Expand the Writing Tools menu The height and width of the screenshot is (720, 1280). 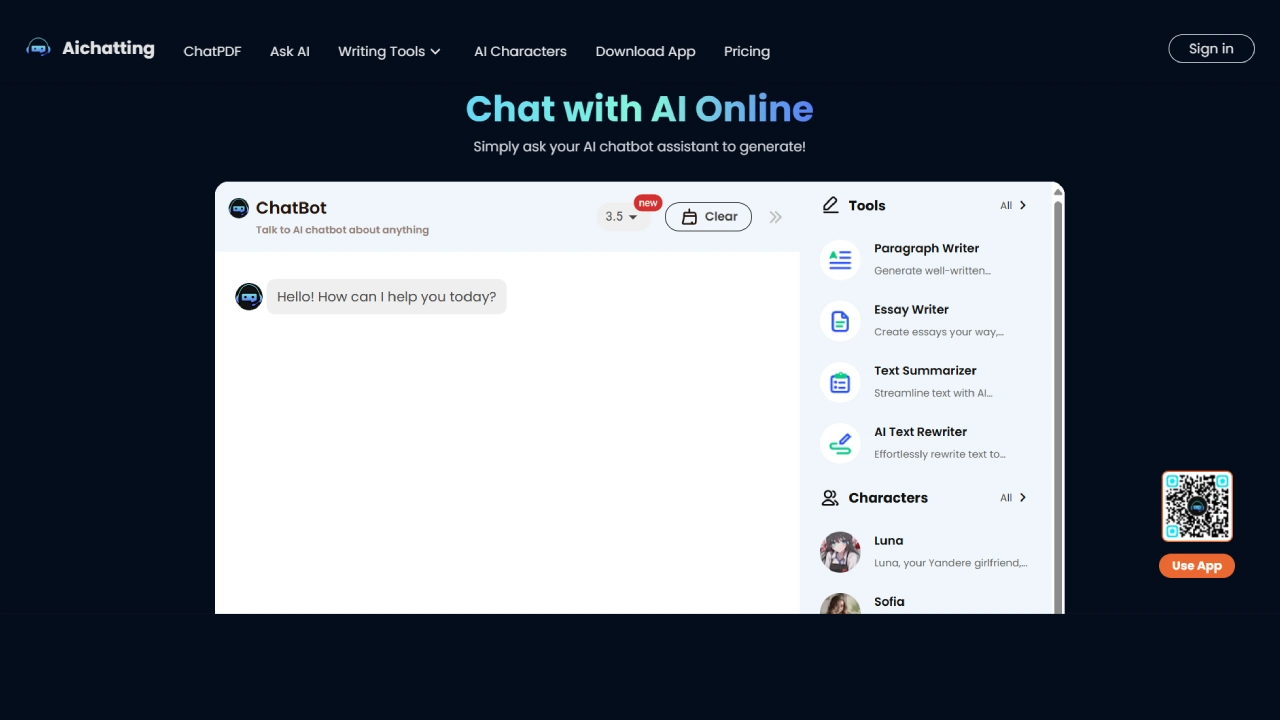[389, 51]
